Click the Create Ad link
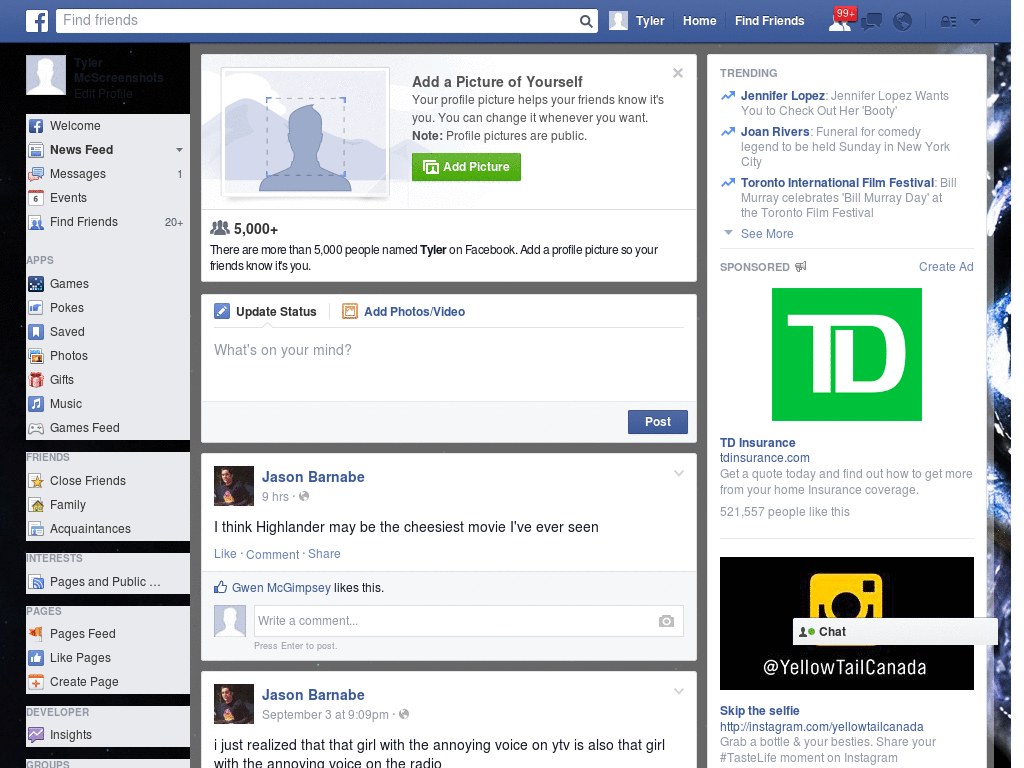This screenshot has width=1024, height=768. point(946,266)
